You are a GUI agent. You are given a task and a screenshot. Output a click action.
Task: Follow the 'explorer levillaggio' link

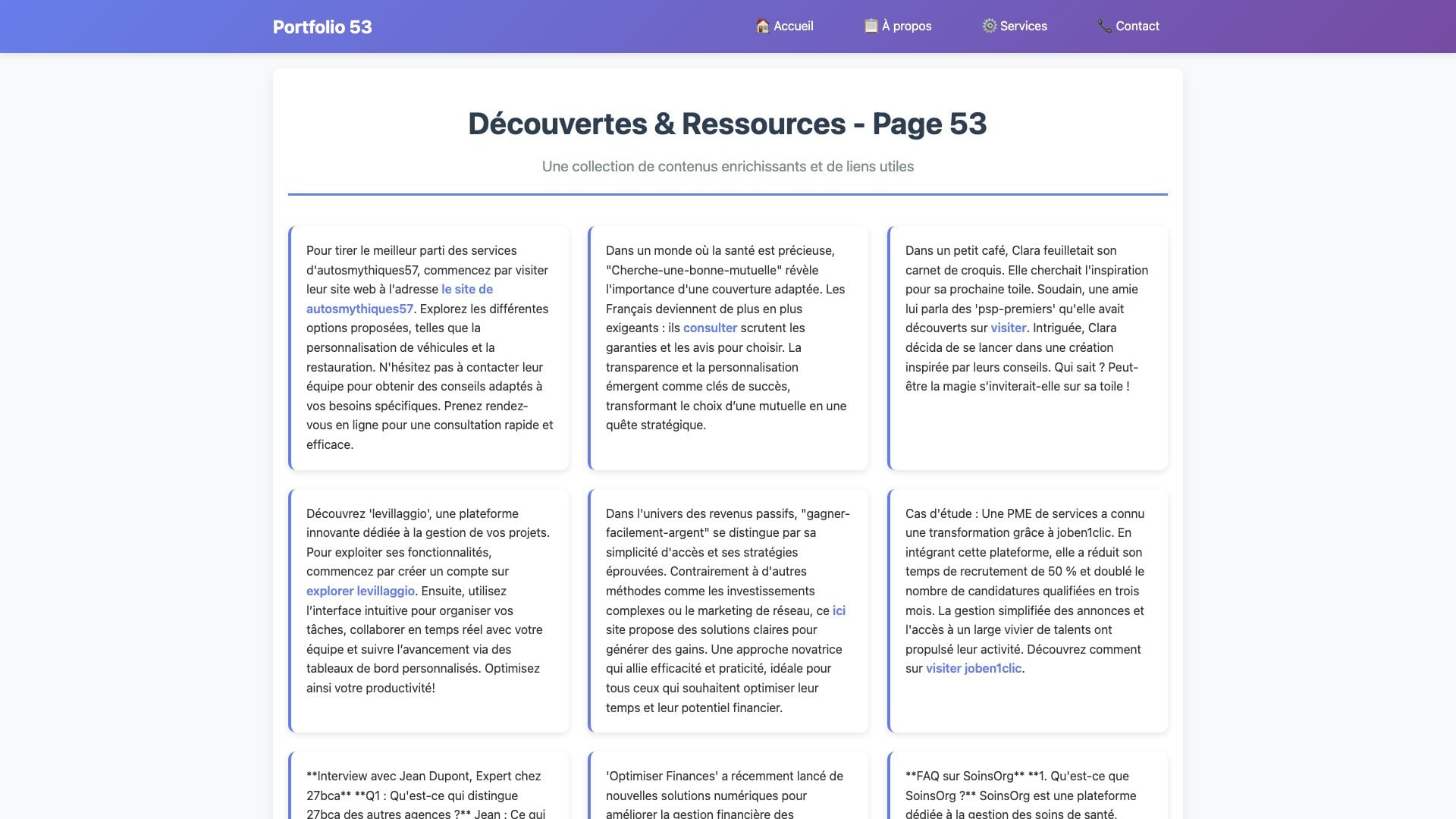(360, 591)
